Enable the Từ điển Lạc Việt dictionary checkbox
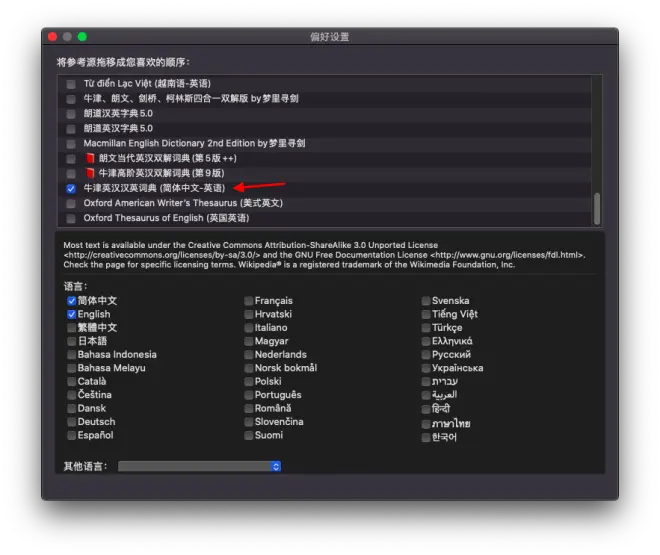This screenshot has height=555, width=660. [71, 84]
